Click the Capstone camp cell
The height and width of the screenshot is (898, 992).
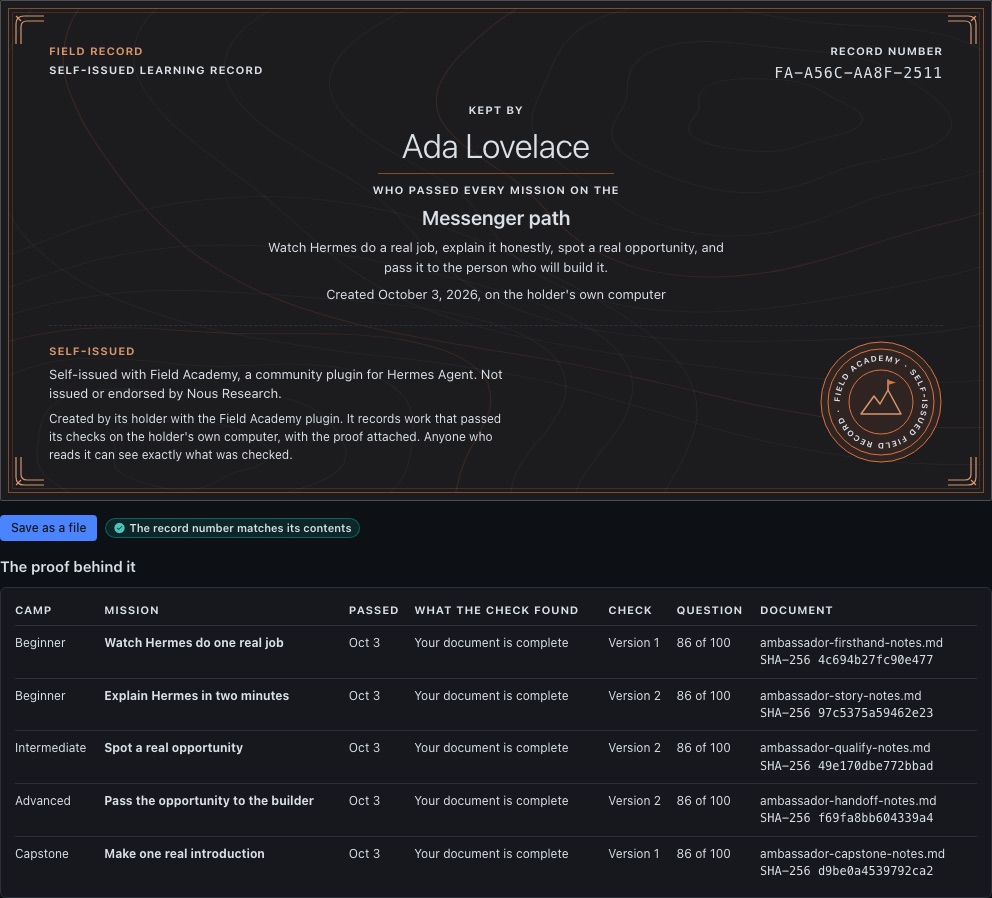42,854
